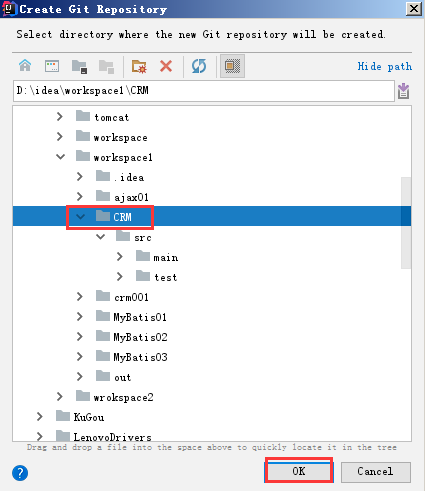Select the project directory icon

click(79, 66)
